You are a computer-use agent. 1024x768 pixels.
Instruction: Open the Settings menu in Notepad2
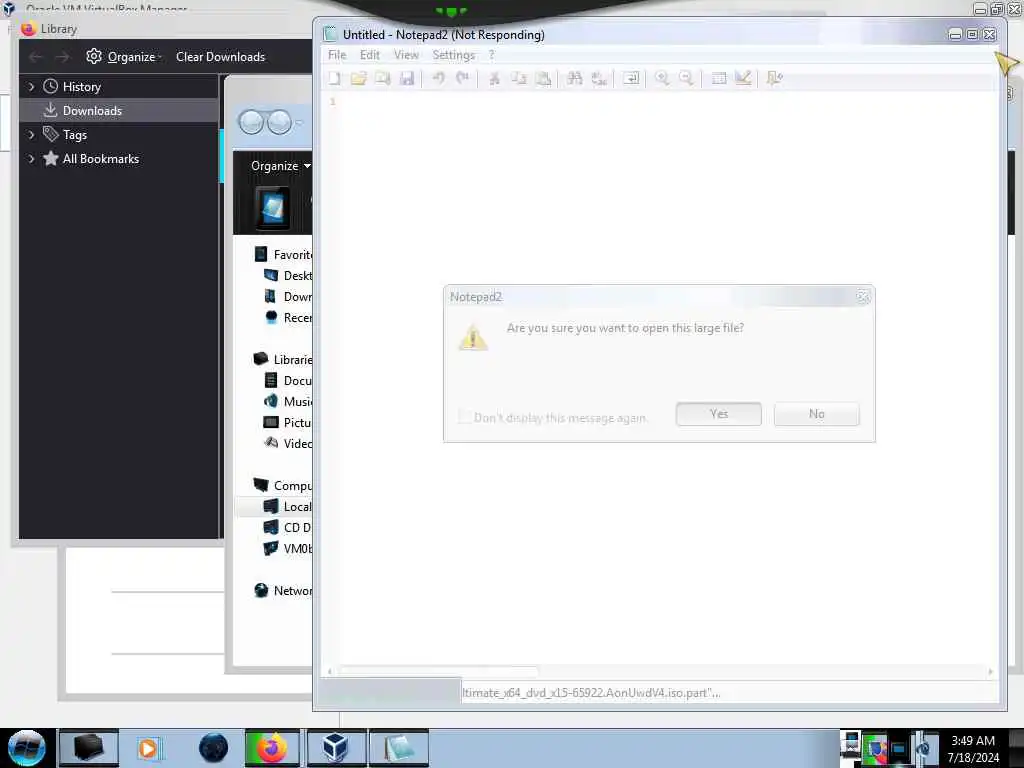point(453,55)
